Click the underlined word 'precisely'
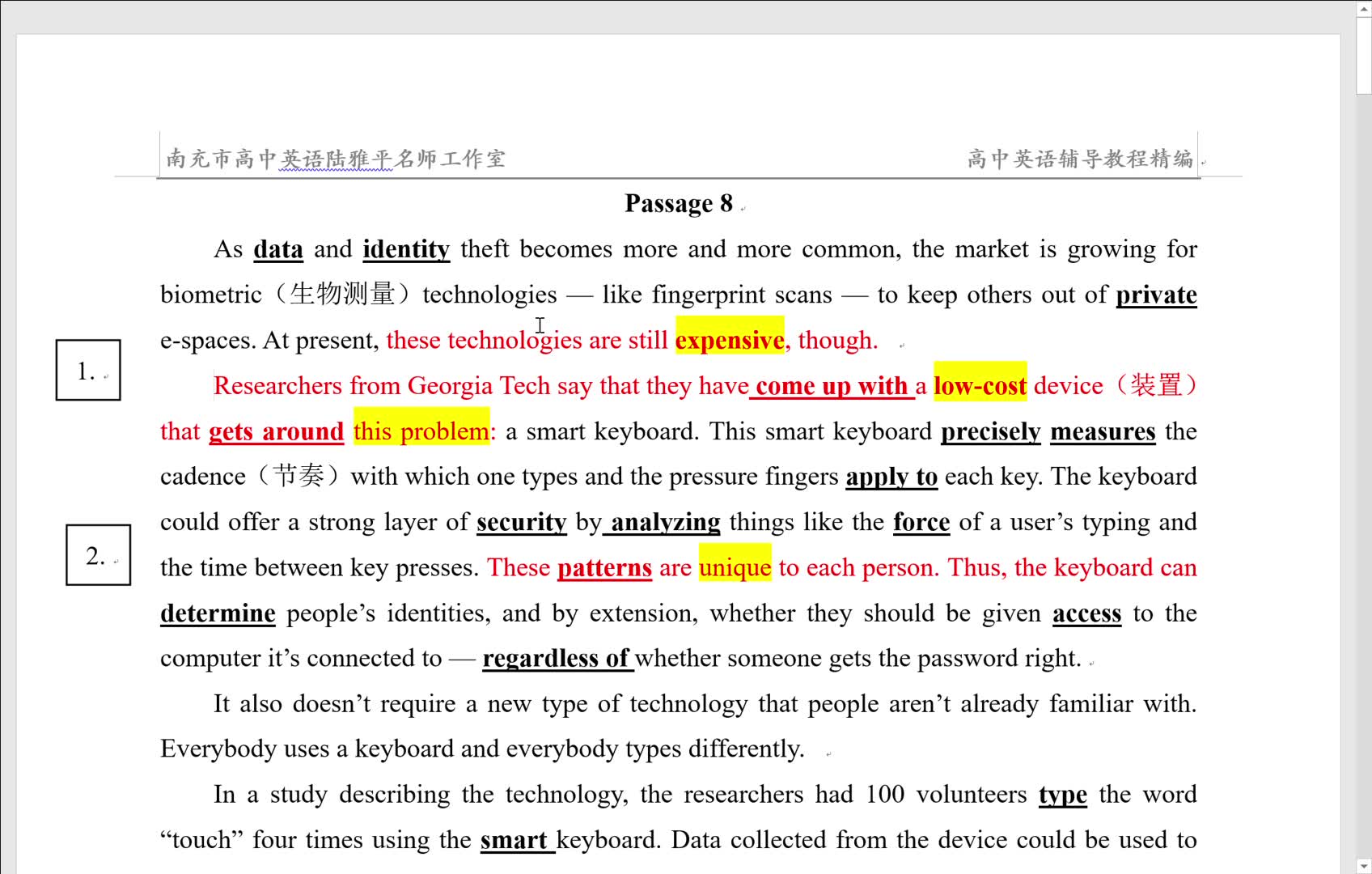Image resolution: width=1372 pixels, height=874 pixels. click(x=991, y=431)
